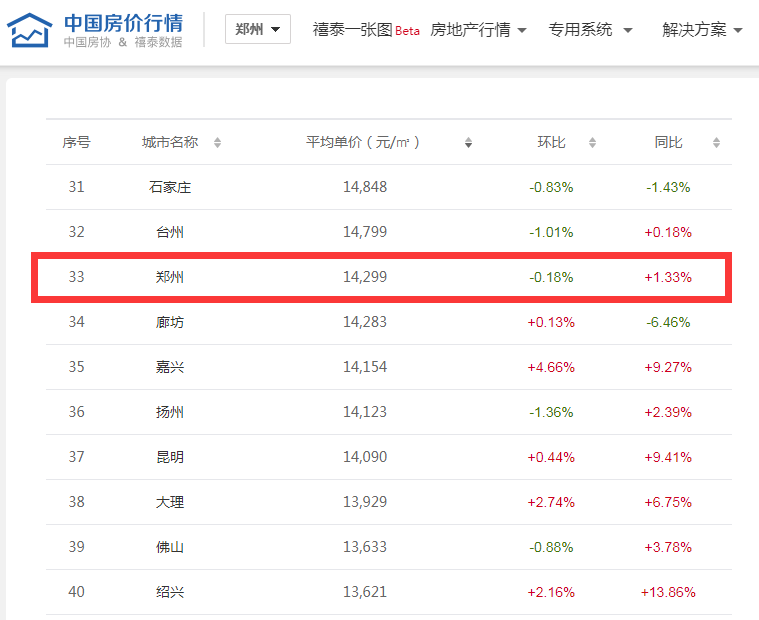Click price 14,799 for 台州

(365, 232)
